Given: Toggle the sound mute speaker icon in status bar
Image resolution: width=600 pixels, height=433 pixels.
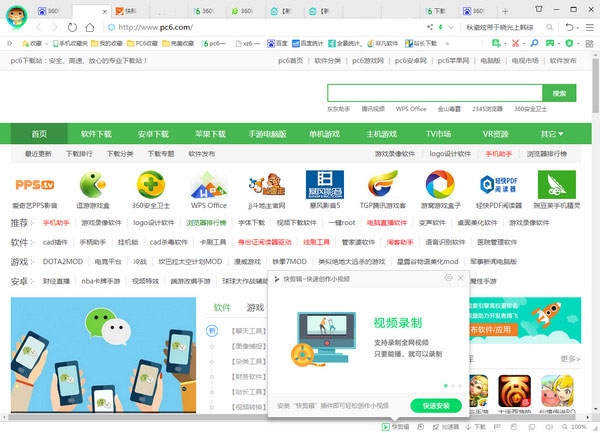Looking at the screenshot, I should [549, 426].
